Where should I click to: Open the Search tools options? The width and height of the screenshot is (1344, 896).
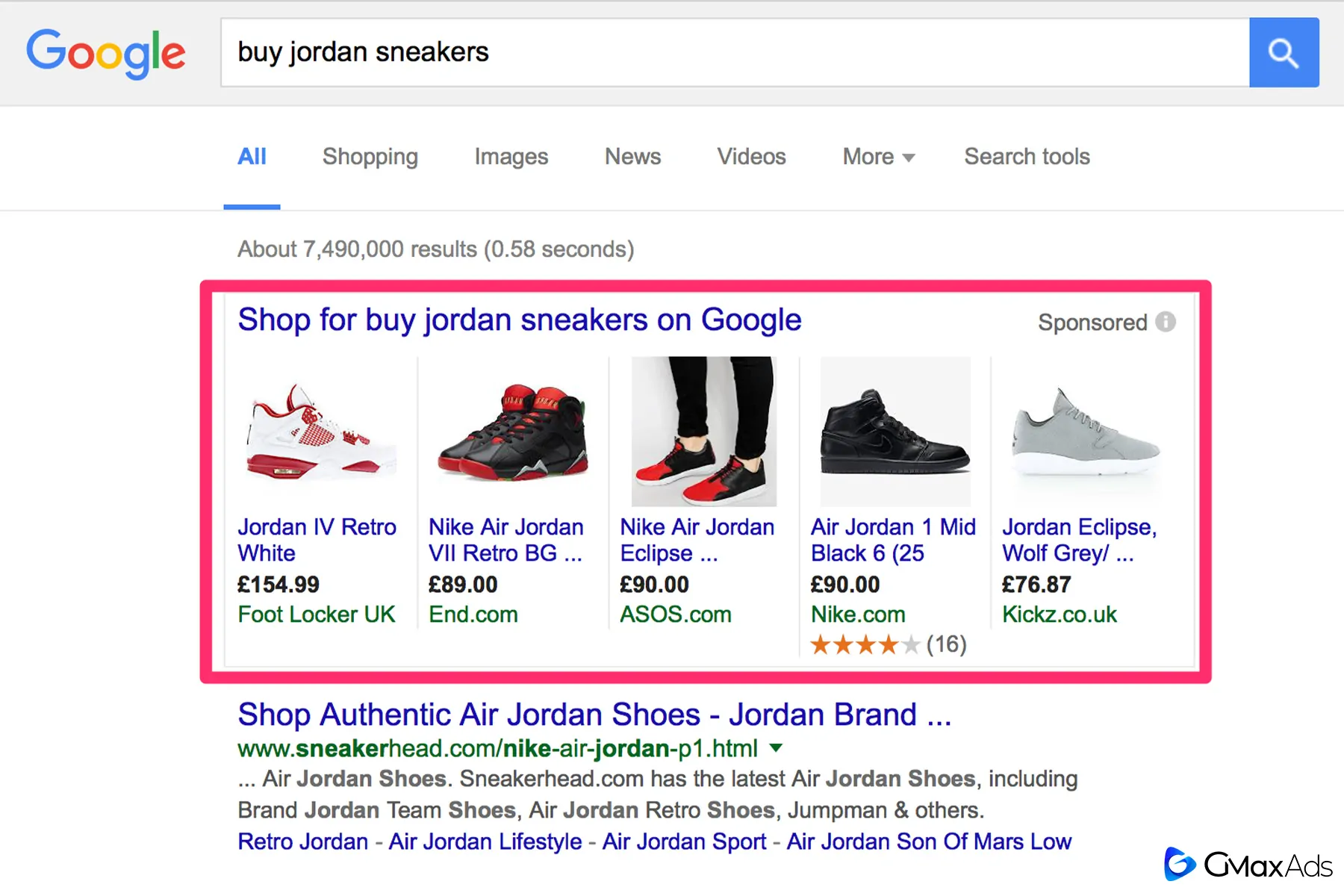(x=1027, y=157)
